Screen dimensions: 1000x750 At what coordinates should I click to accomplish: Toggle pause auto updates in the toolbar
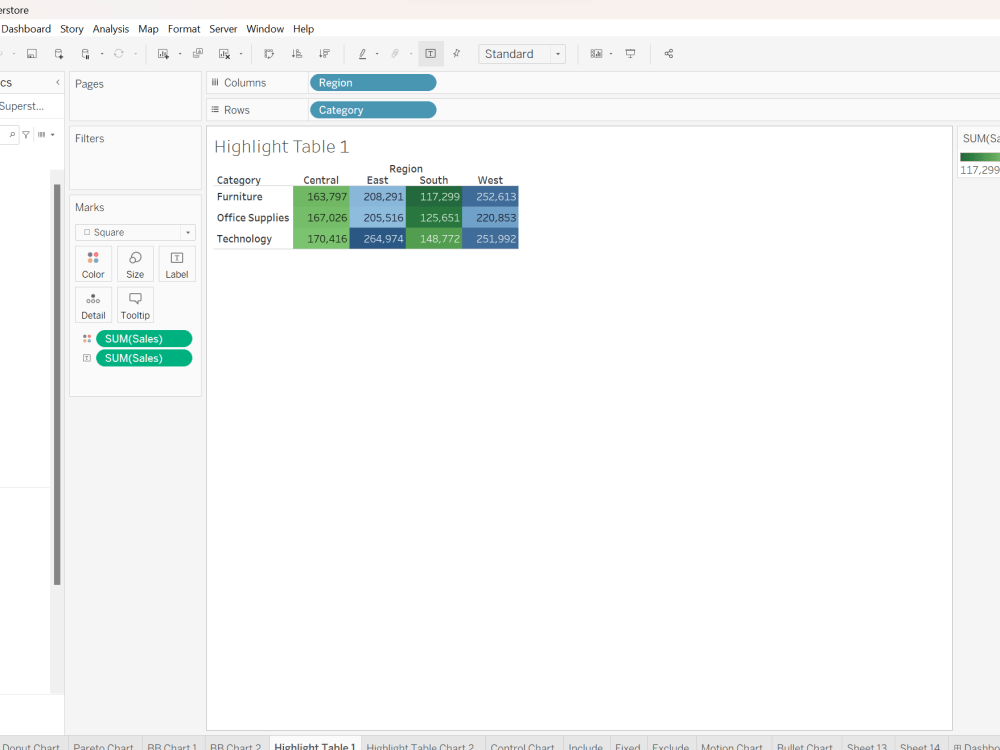[85, 53]
